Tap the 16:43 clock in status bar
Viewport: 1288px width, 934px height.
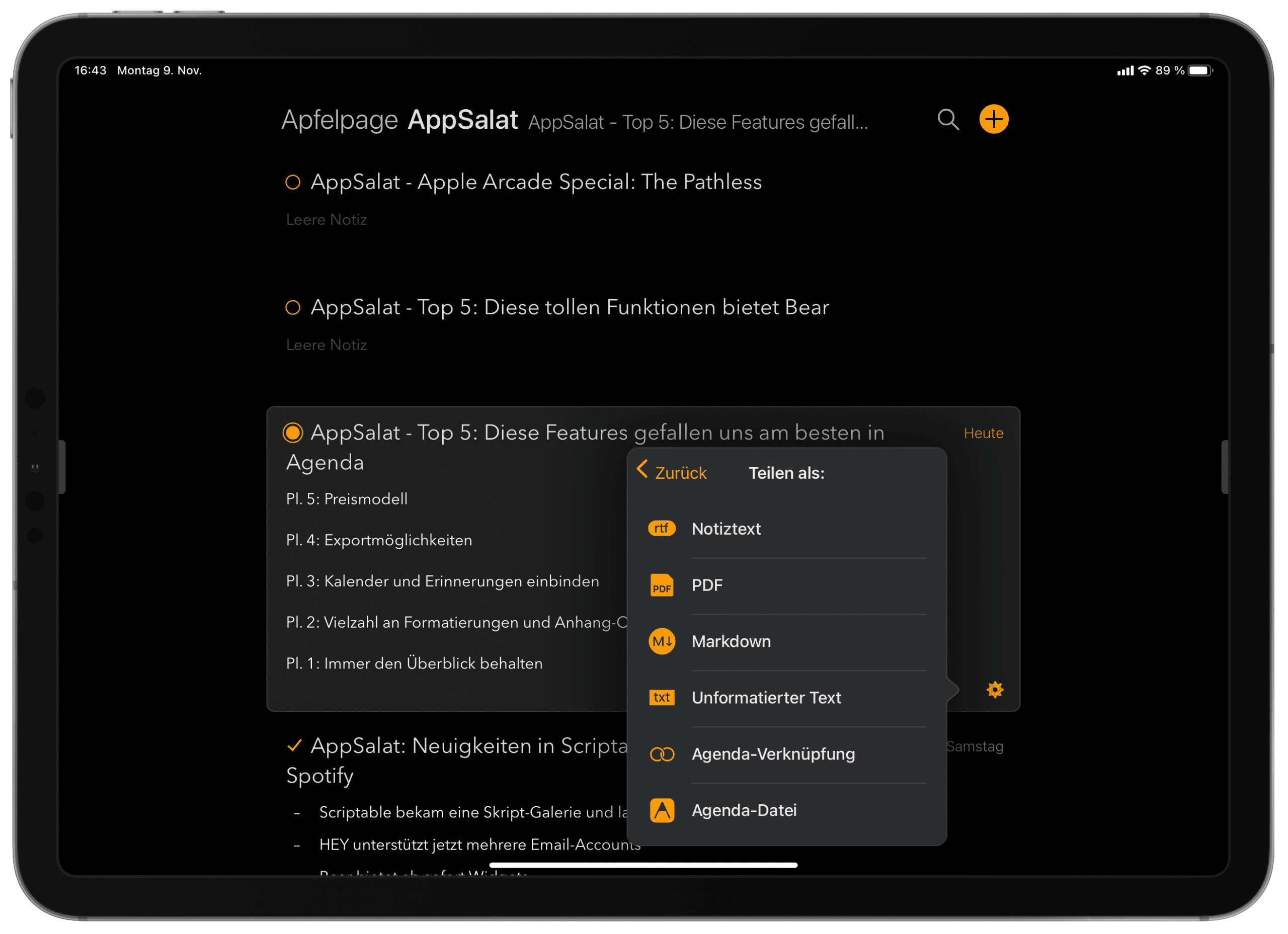[x=90, y=70]
